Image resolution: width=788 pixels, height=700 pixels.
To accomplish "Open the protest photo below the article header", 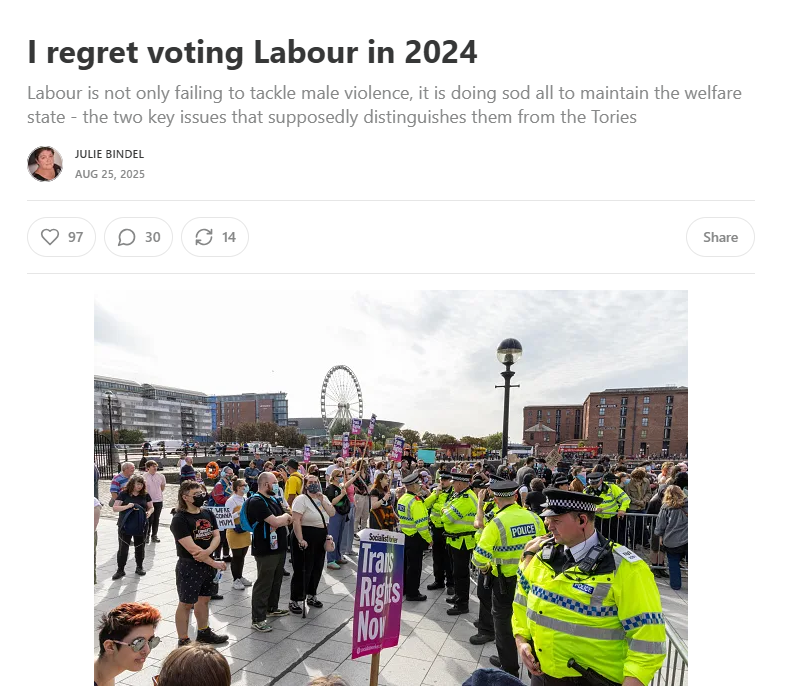I will tap(391, 487).
